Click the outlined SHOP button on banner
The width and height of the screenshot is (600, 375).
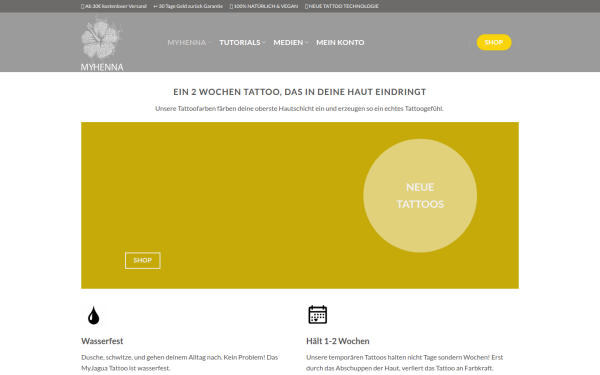tap(143, 261)
